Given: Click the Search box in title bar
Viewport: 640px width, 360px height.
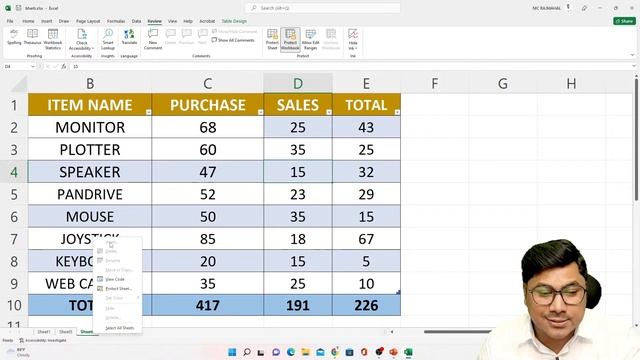Looking at the screenshot, I should tap(322, 8).
